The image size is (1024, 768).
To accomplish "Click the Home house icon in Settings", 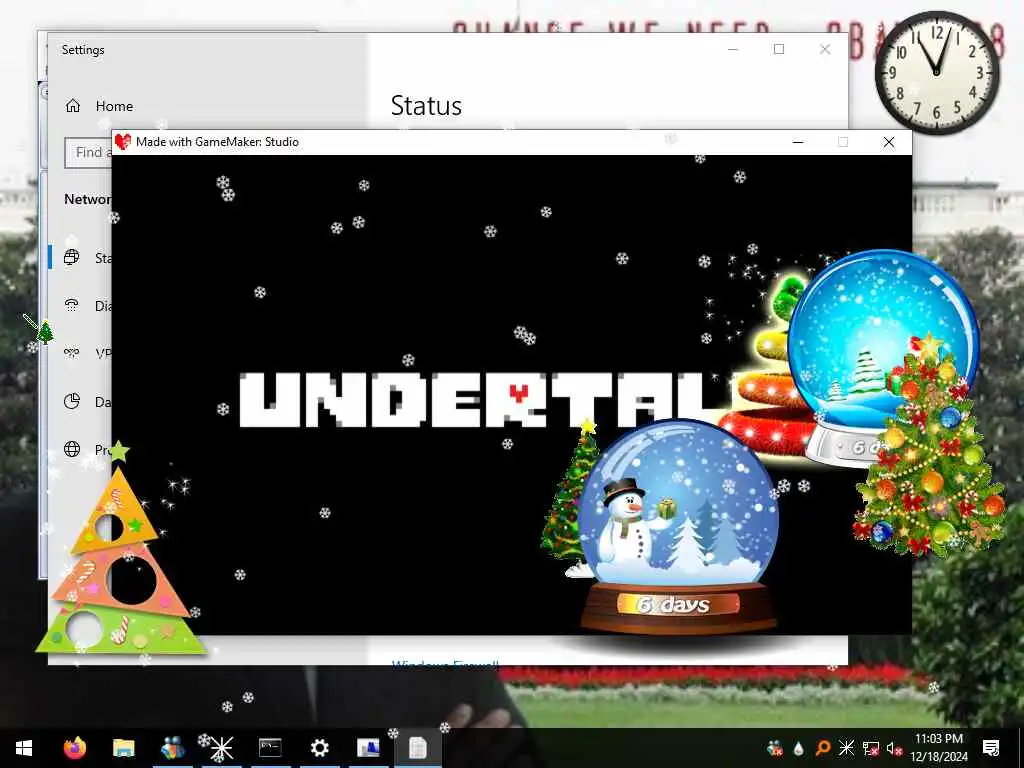I will [73, 106].
